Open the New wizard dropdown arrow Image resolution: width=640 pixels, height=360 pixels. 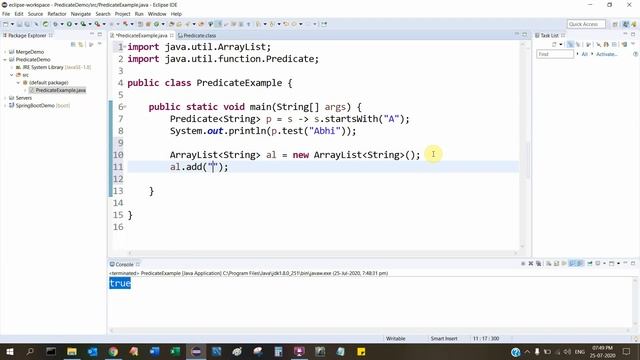click(x=12, y=24)
